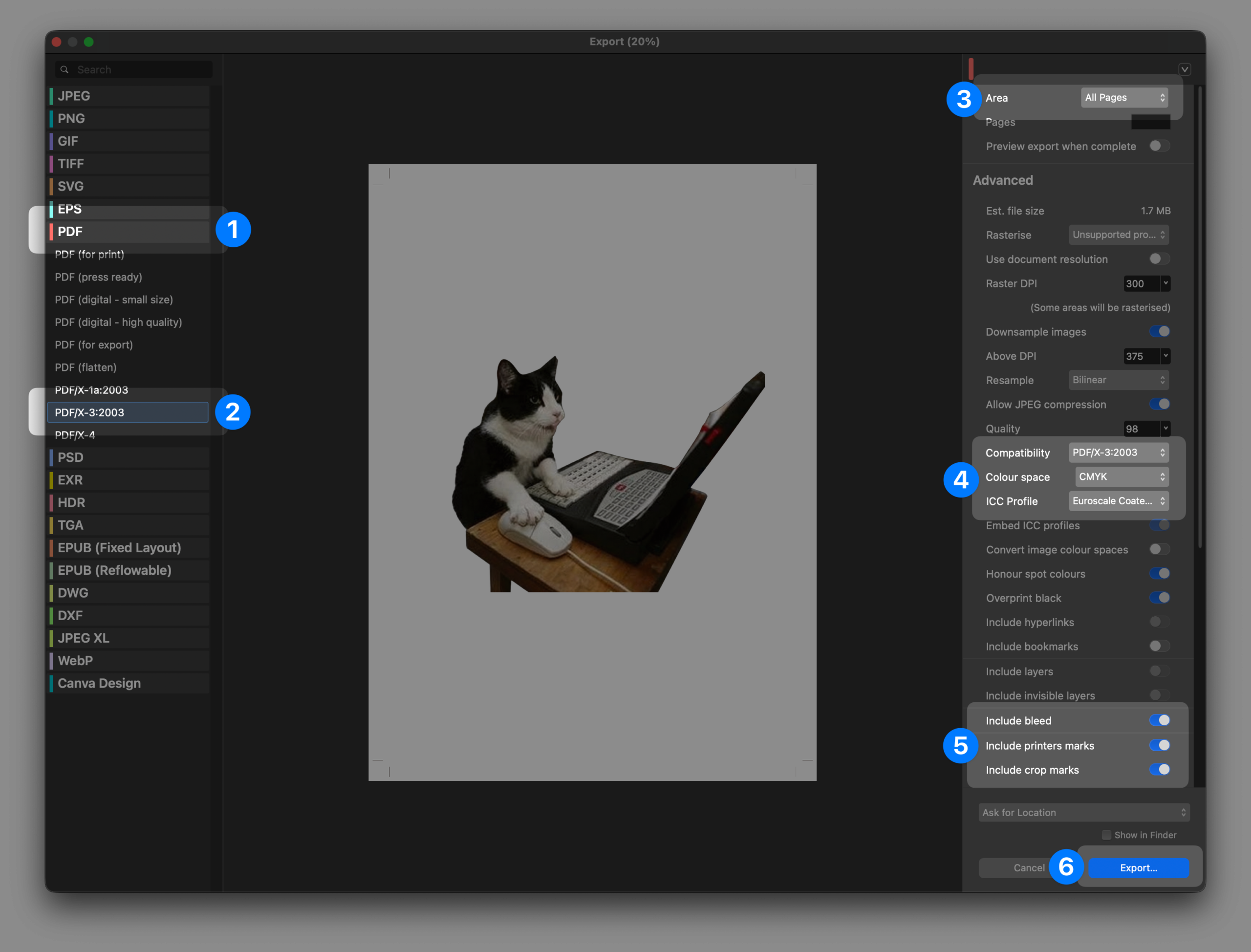Image resolution: width=1251 pixels, height=952 pixels.
Task: Select the PDF/X-4 preset
Action: click(x=75, y=434)
